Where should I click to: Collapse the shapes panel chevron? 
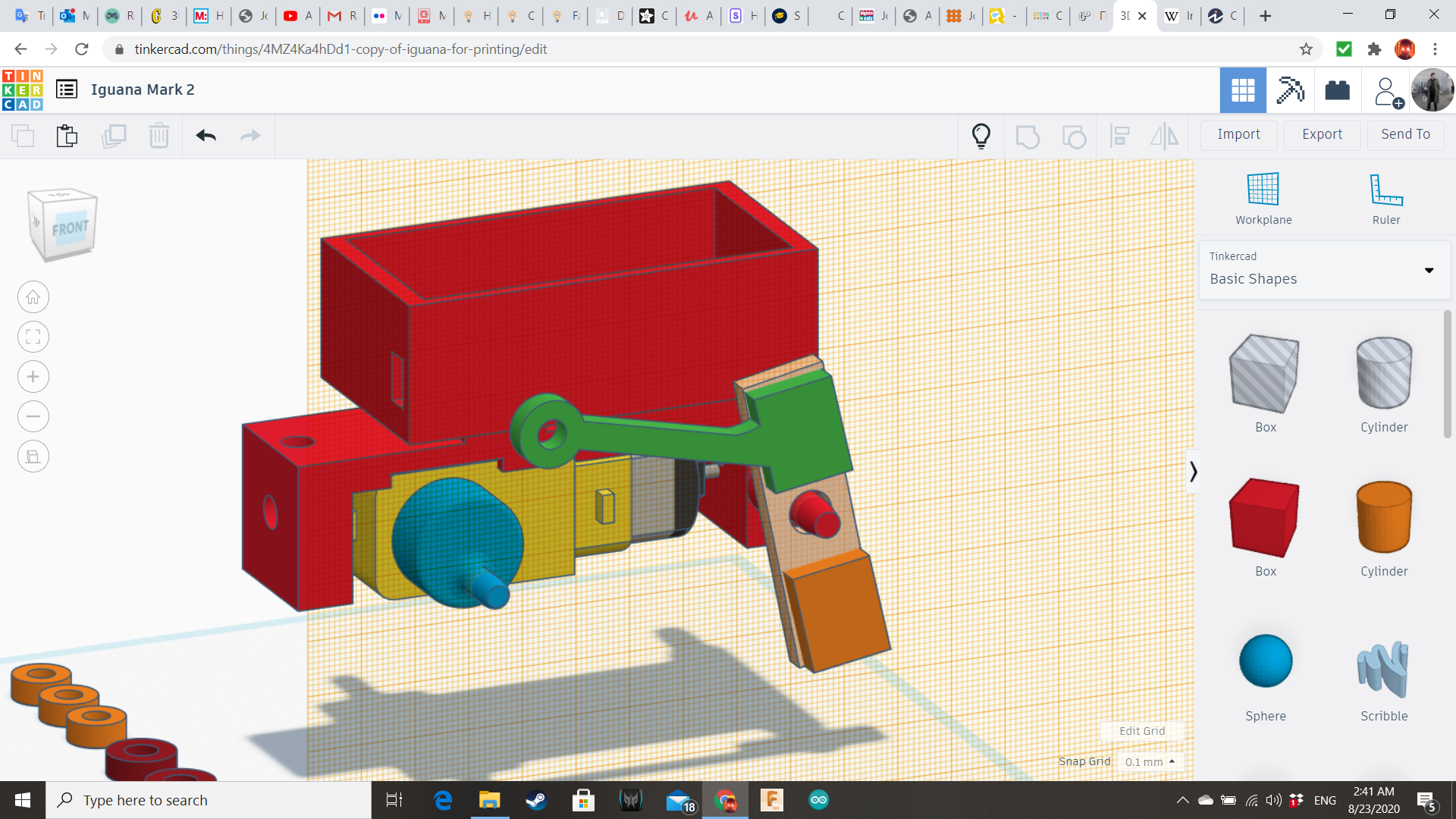pyautogui.click(x=1193, y=472)
